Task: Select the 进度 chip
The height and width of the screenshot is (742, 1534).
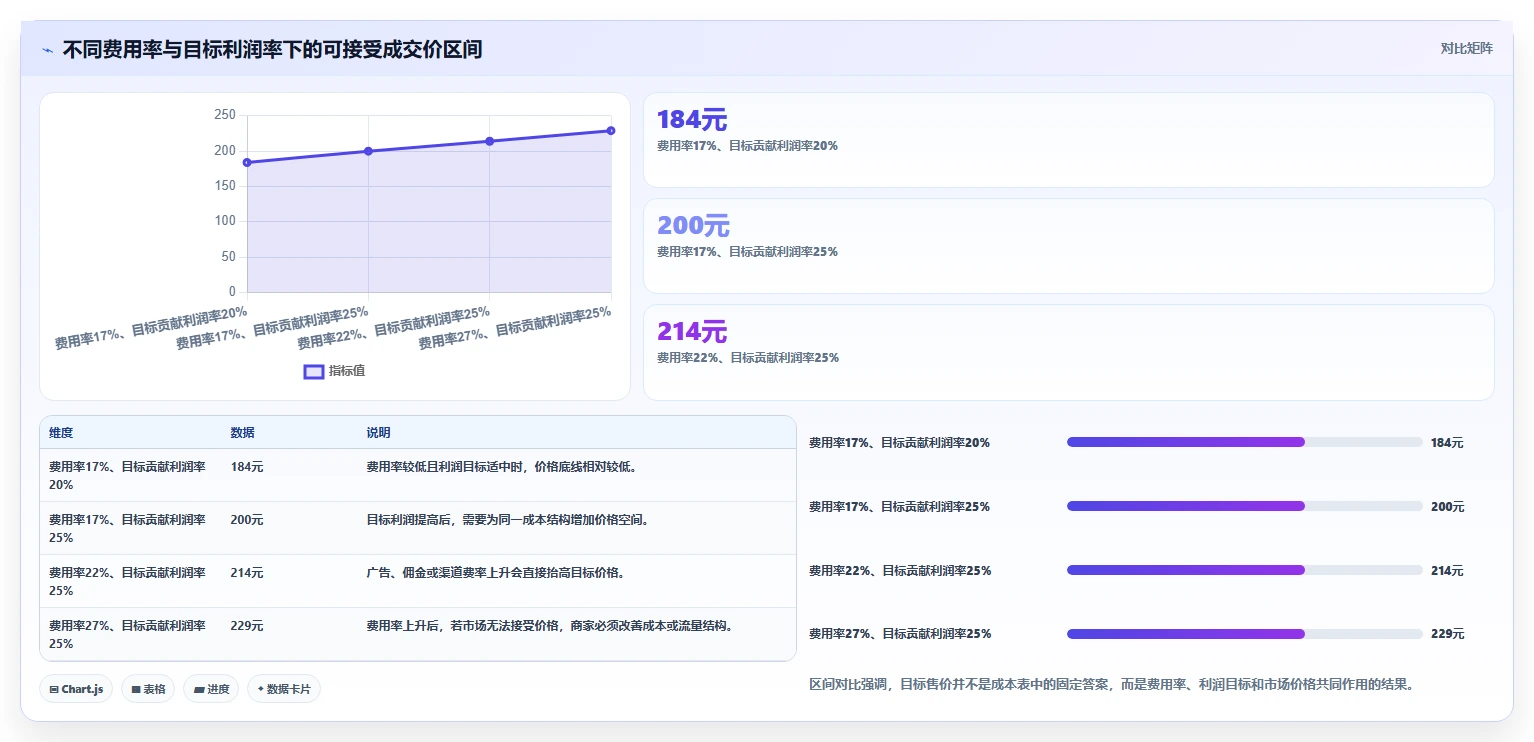Action: pyautogui.click(x=211, y=689)
